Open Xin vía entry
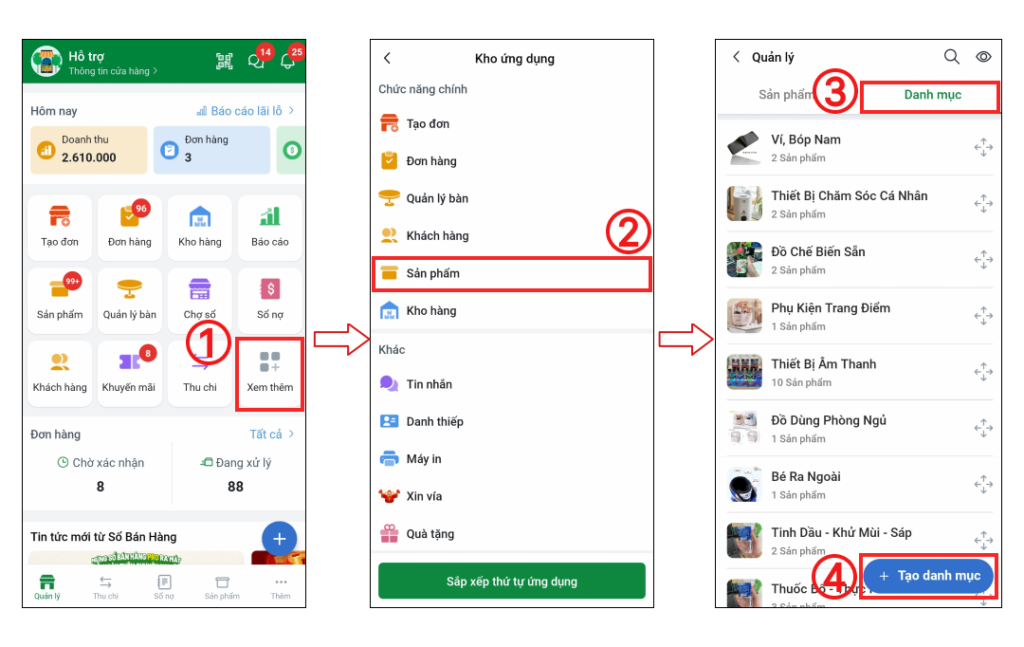 pos(512,496)
